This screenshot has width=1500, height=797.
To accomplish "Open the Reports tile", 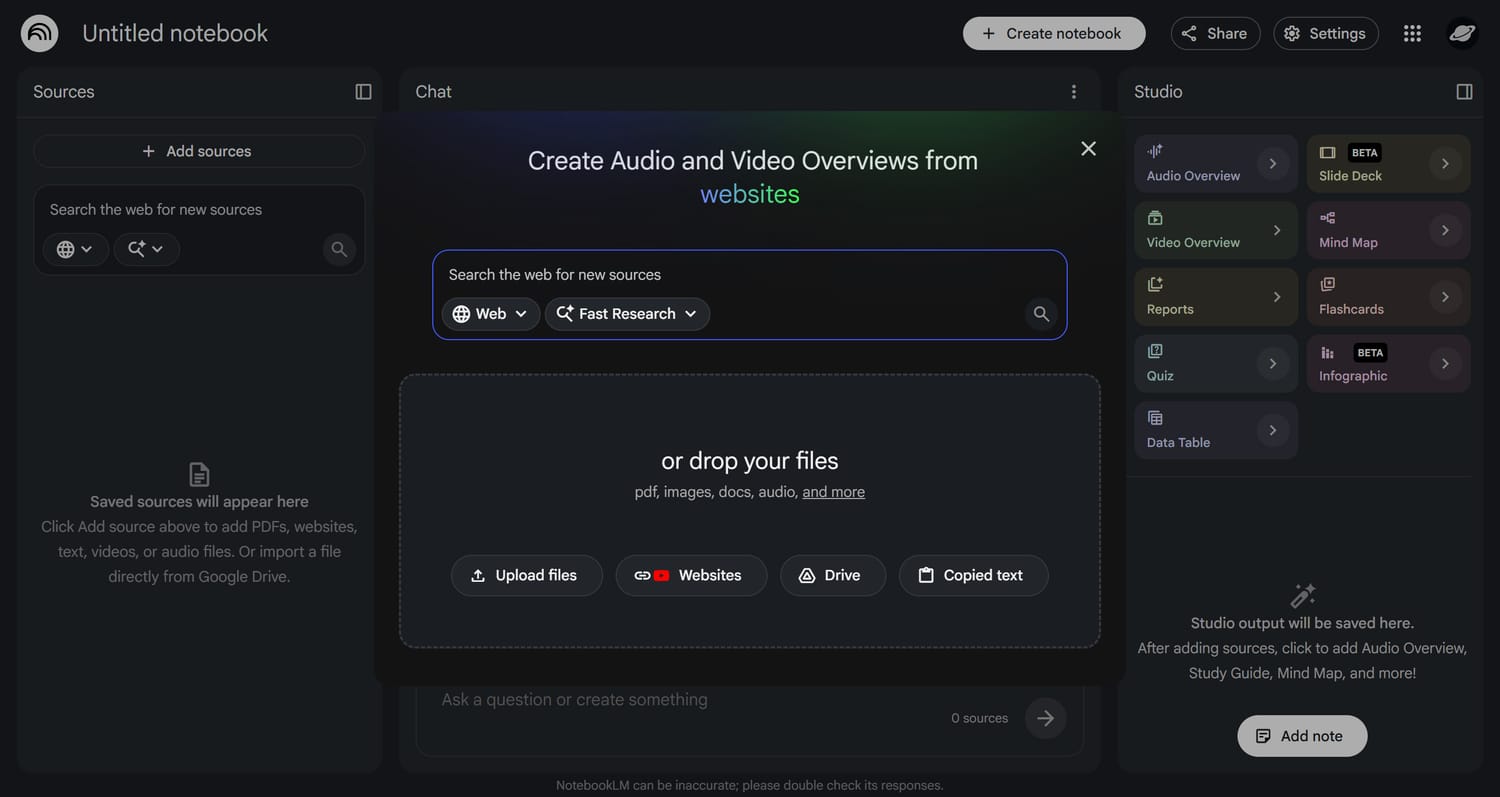I will pyautogui.click(x=1216, y=297).
